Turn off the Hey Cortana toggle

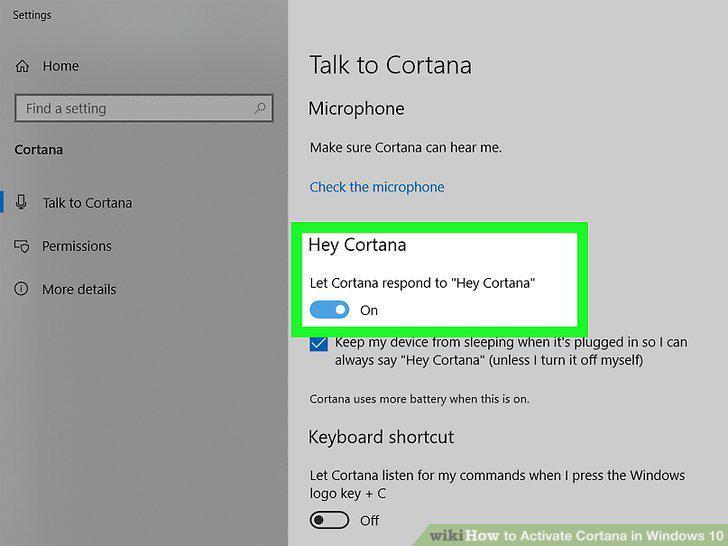point(329,310)
